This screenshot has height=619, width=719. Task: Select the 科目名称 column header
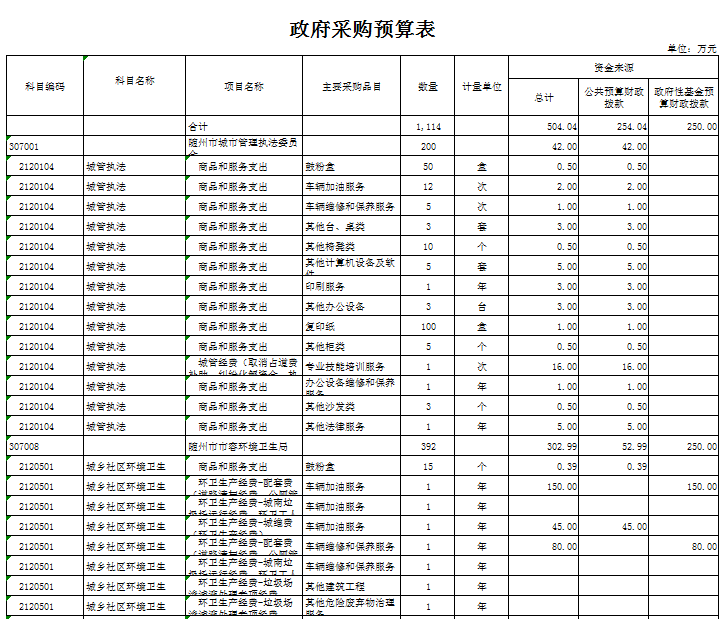pos(134,80)
